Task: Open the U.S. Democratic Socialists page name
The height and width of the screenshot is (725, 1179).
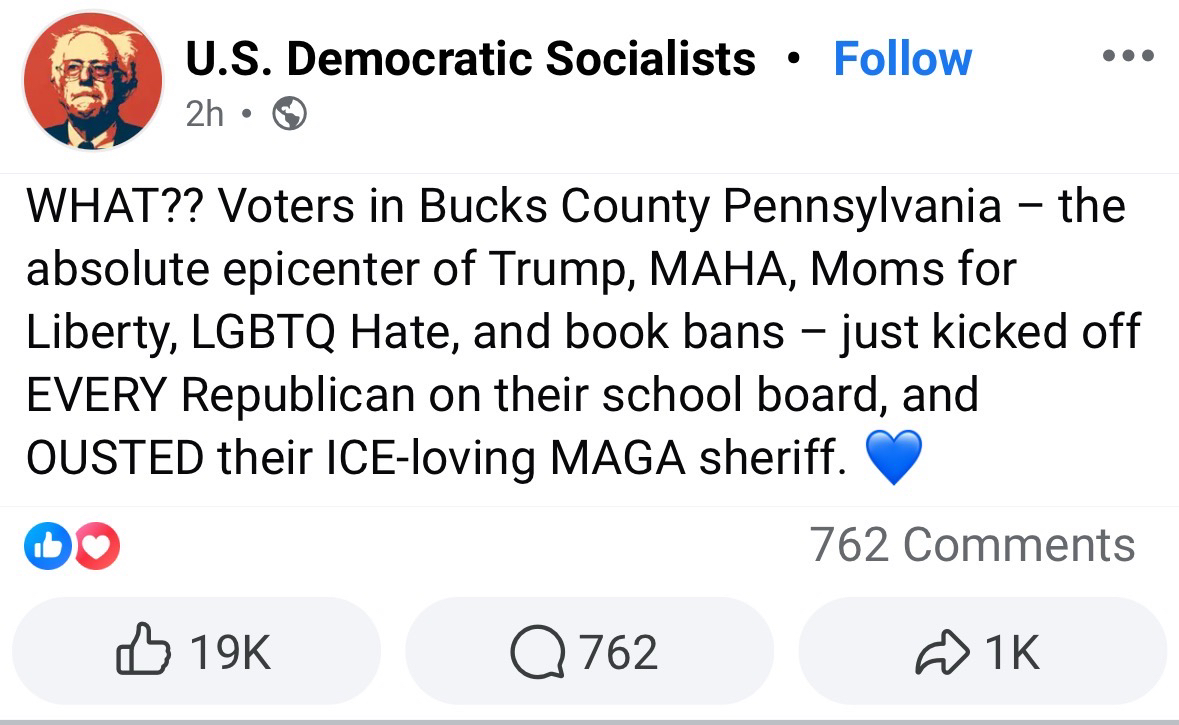Action: pos(470,59)
